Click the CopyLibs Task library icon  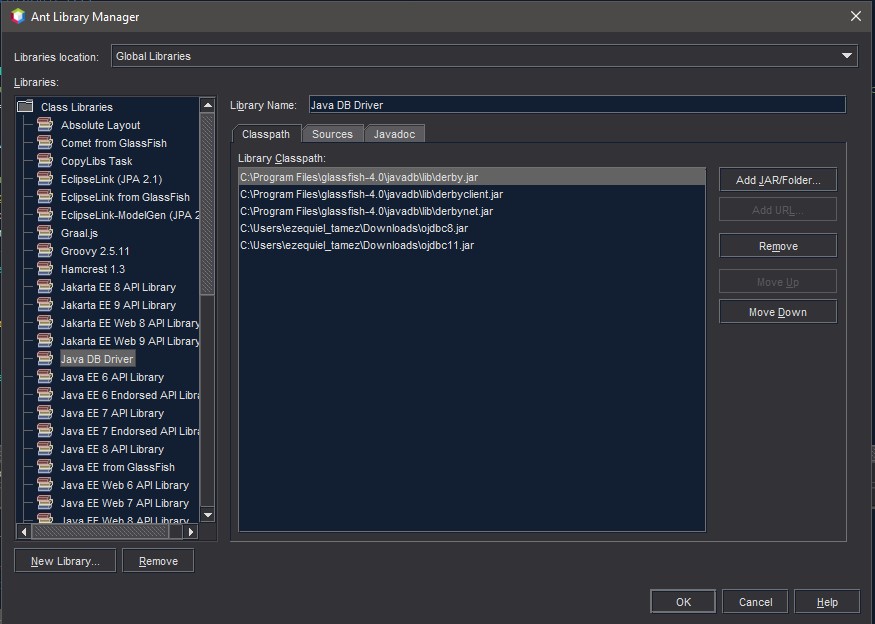[45, 161]
